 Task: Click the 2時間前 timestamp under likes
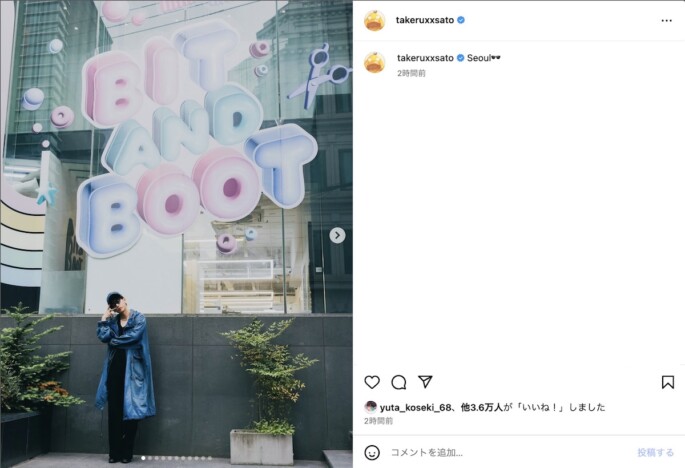pos(378,421)
